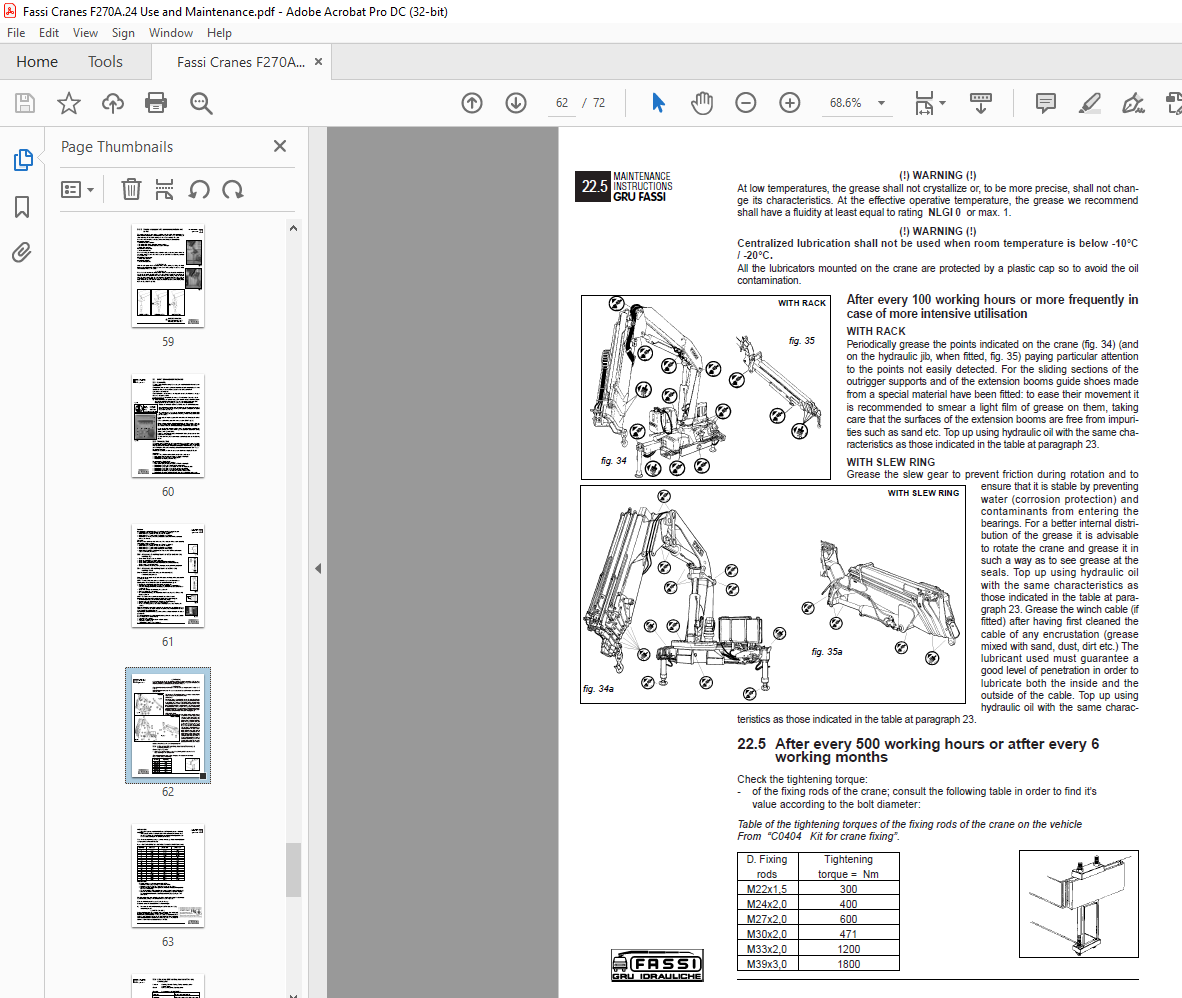Screen dimensions: 1182x998
Task: Select page 60 thumbnail
Action: (x=167, y=425)
